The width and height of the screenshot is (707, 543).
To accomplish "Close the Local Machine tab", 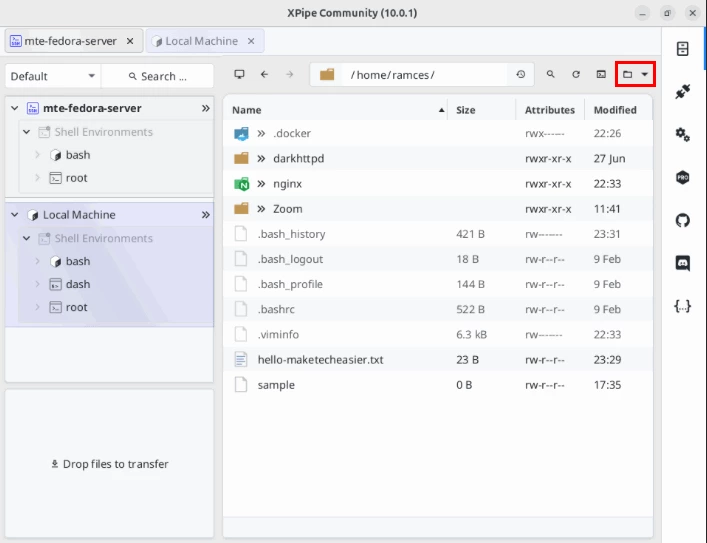I will point(251,41).
